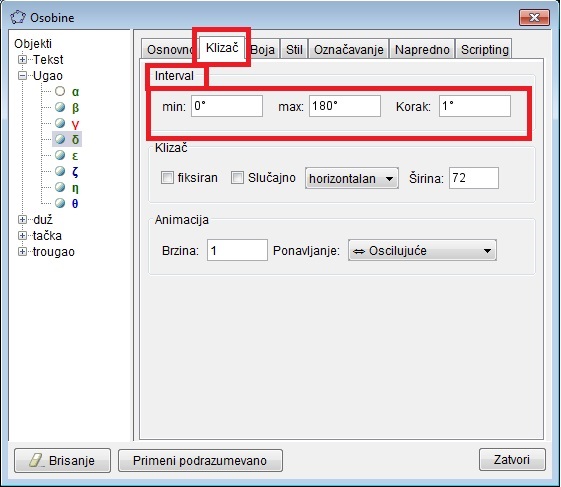
Task: Collapse the Ugao tree node
Action: [22, 76]
